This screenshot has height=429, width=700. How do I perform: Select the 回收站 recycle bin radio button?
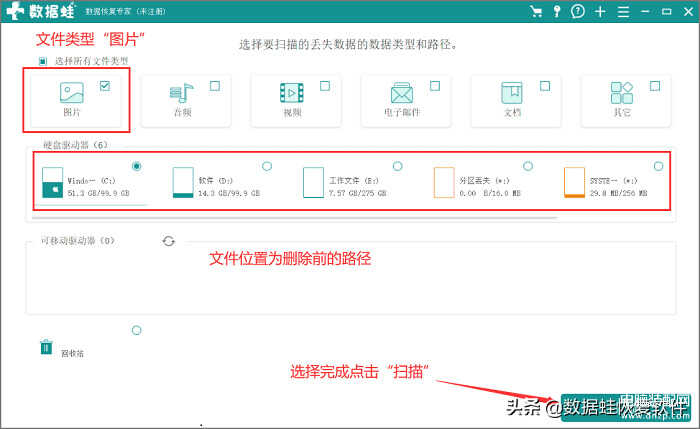(x=137, y=330)
